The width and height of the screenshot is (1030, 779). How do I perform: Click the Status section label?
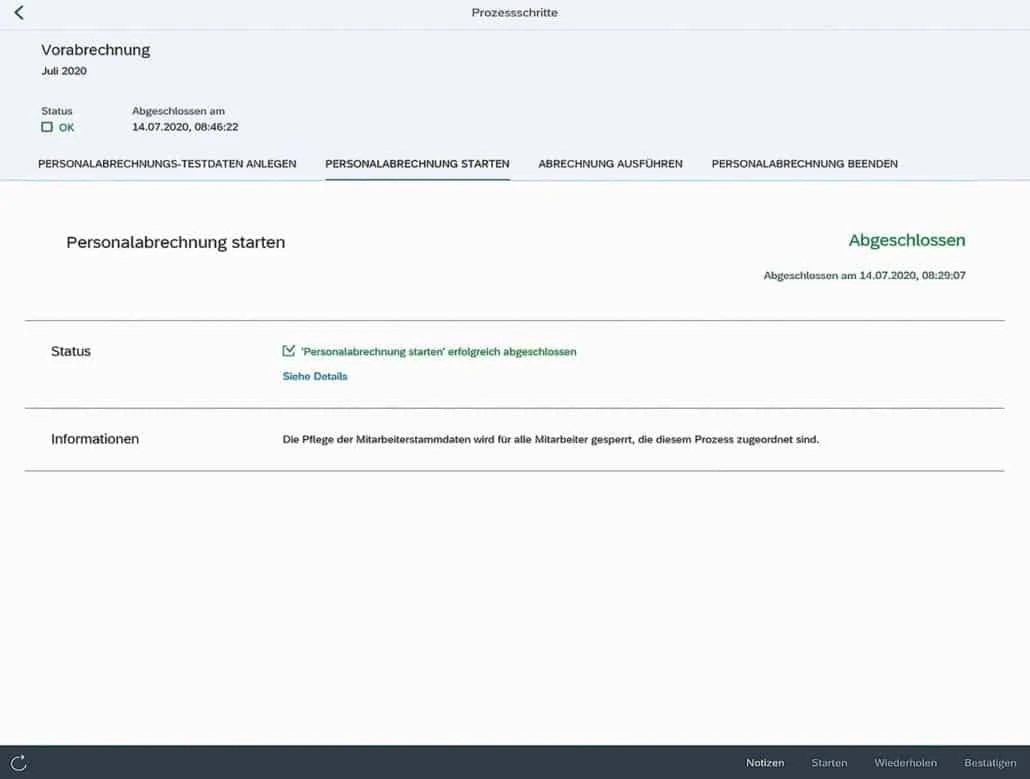pos(70,351)
